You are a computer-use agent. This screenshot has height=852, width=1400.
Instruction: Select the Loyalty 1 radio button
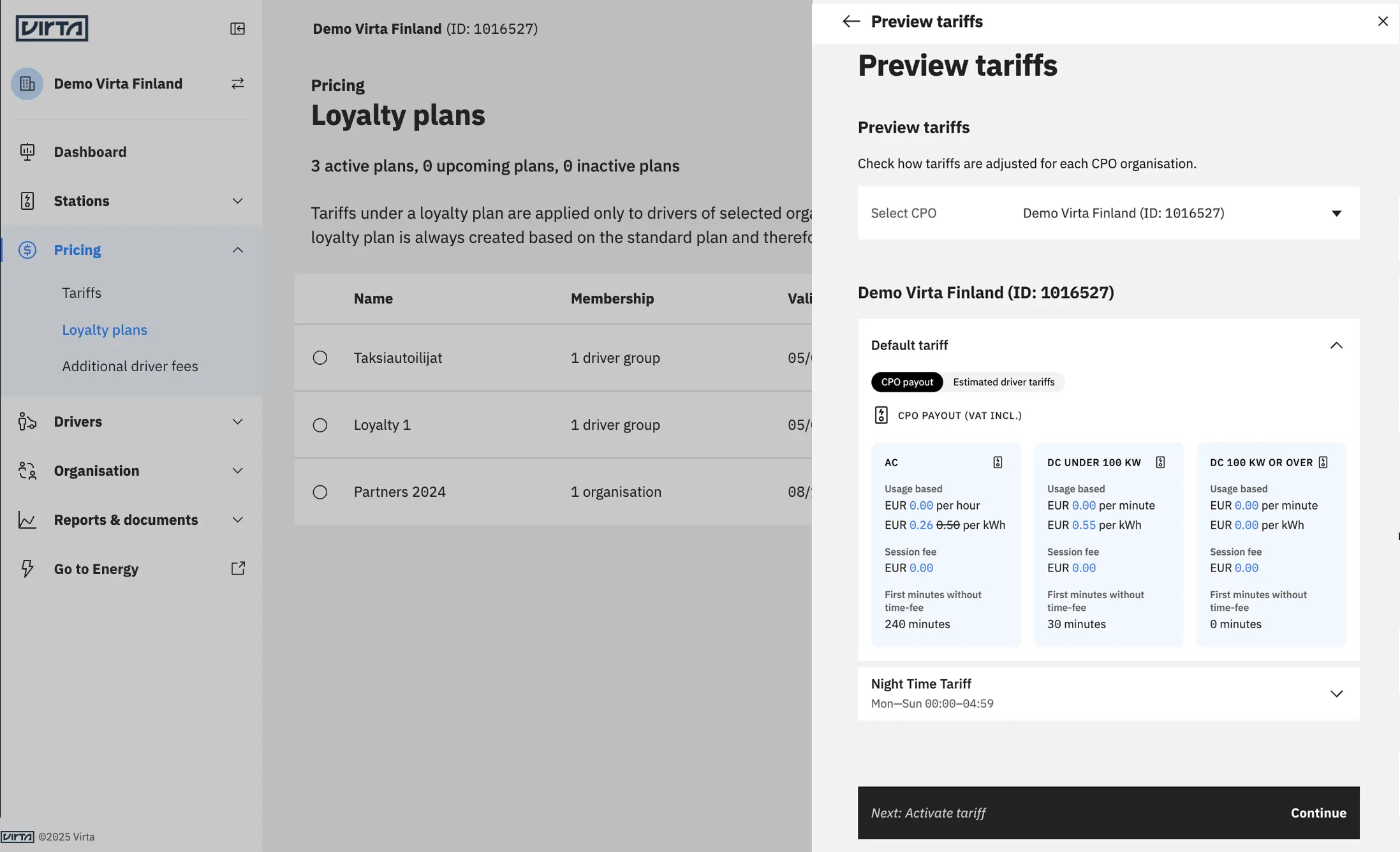tap(320, 425)
